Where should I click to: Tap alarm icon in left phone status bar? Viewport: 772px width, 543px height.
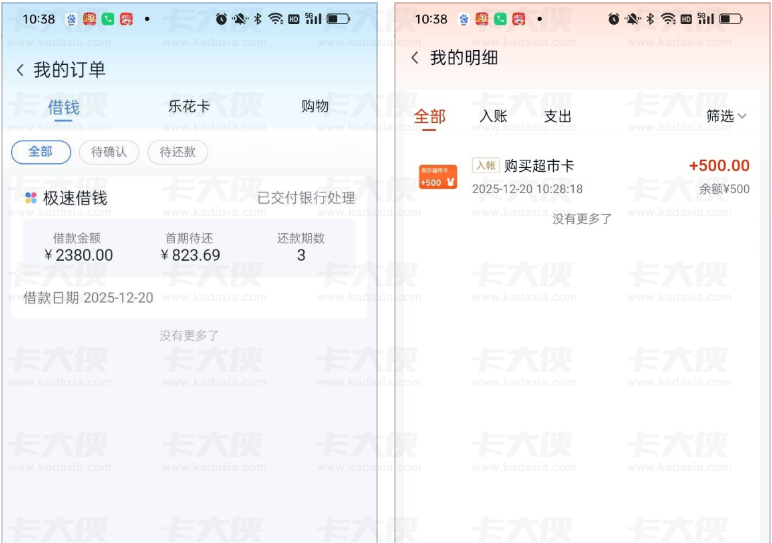pos(221,19)
